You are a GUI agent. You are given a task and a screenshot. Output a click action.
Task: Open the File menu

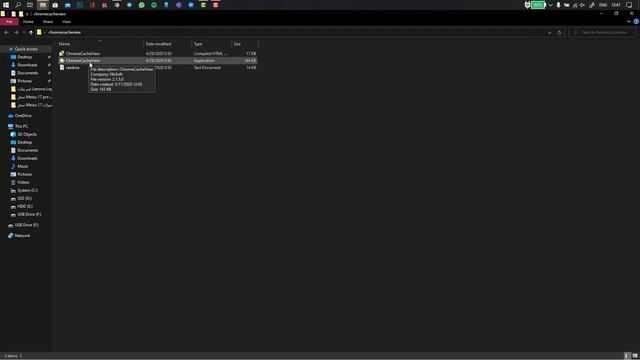9,22
